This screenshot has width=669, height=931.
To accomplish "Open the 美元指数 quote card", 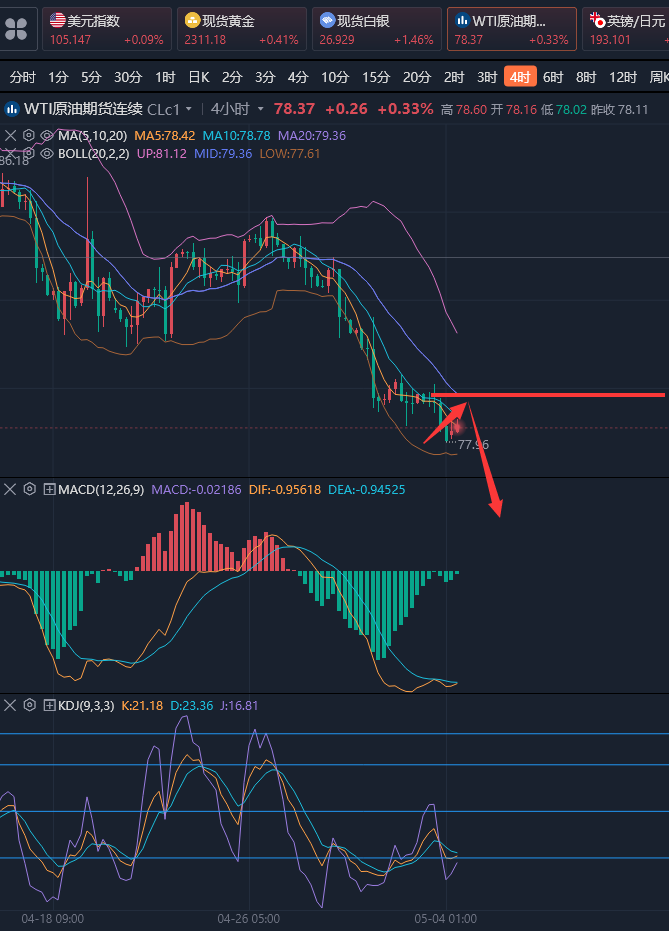I will 107,29.
